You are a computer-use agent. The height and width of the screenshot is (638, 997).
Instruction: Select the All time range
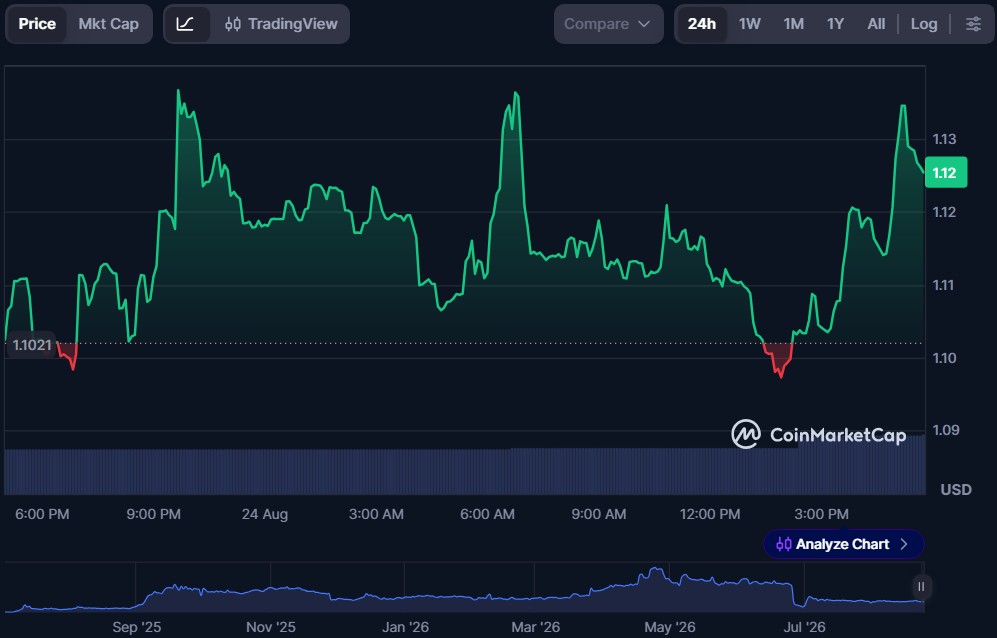click(876, 24)
